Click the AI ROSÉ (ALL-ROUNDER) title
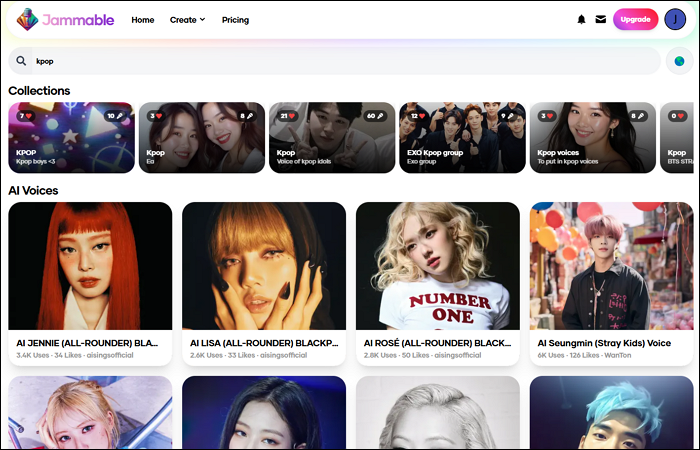 pyautogui.click(x=438, y=343)
